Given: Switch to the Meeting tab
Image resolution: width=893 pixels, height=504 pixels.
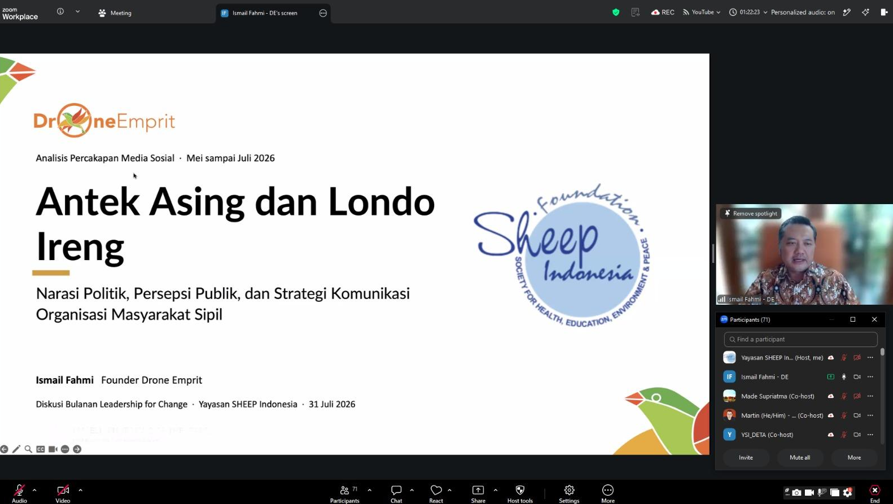Looking at the screenshot, I should point(114,13).
